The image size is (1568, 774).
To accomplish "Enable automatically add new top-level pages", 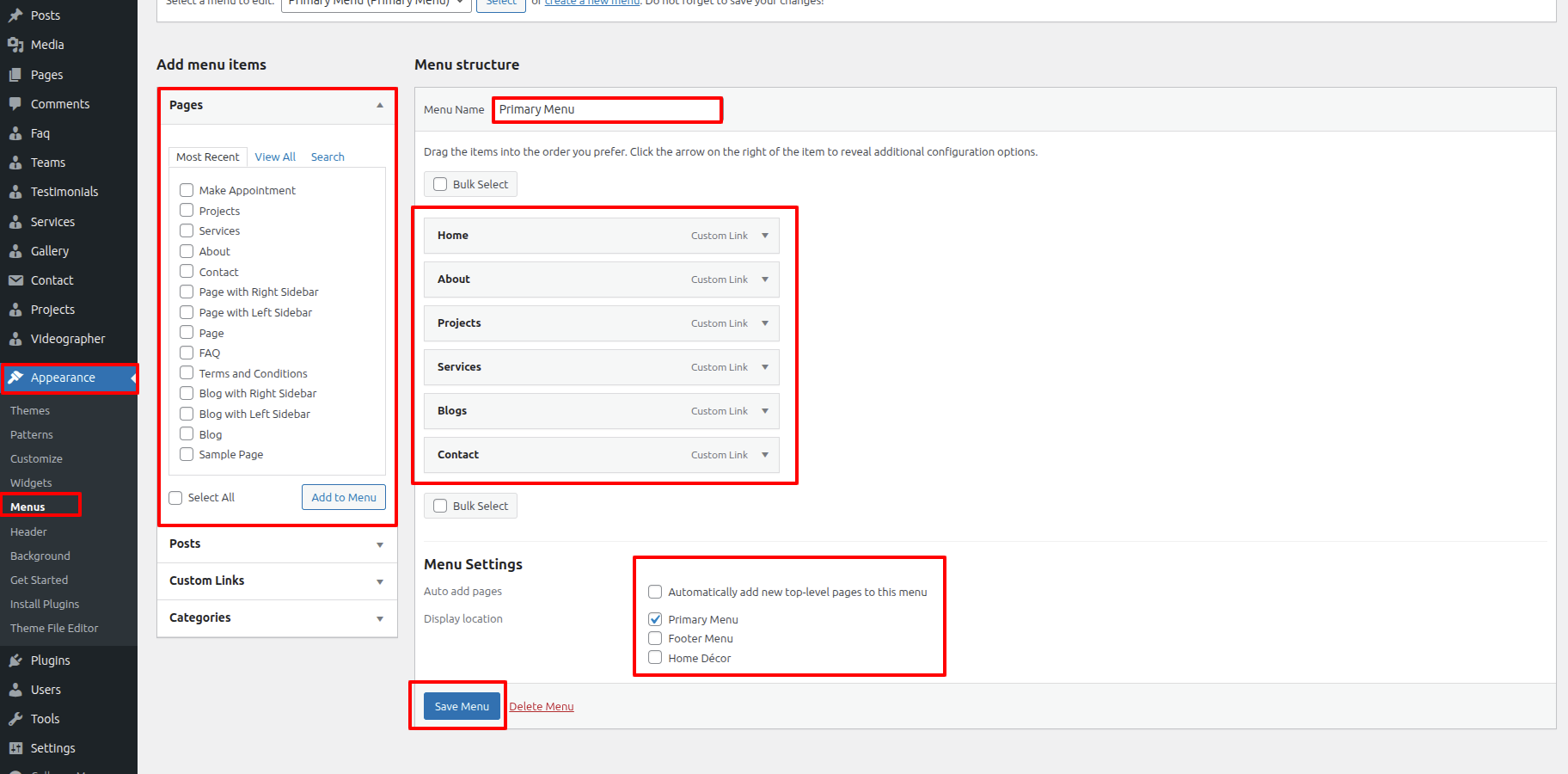I will [655, 592].
